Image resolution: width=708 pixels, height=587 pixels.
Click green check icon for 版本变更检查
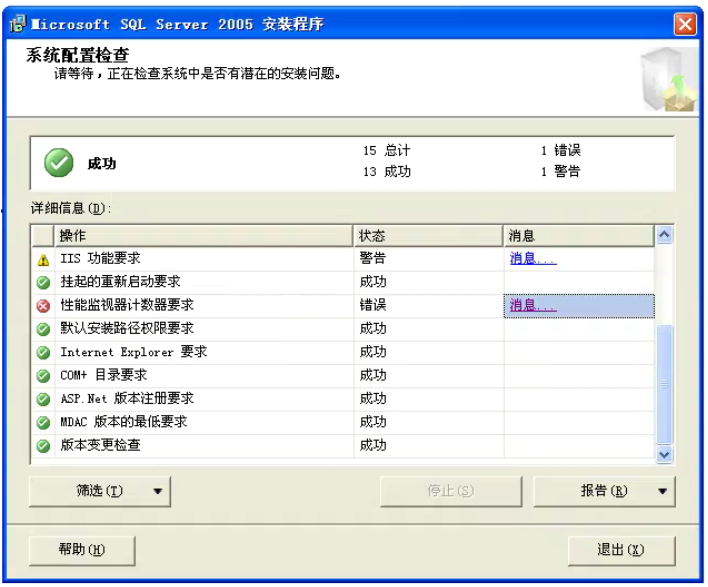pos(43,446)
